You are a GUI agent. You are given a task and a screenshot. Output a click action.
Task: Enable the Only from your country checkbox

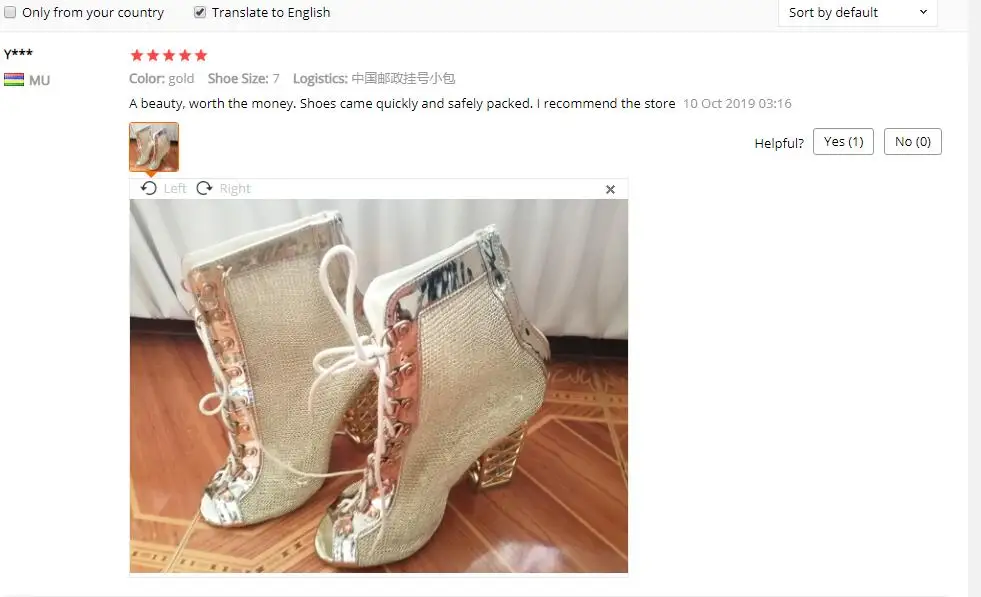[10, 12]
